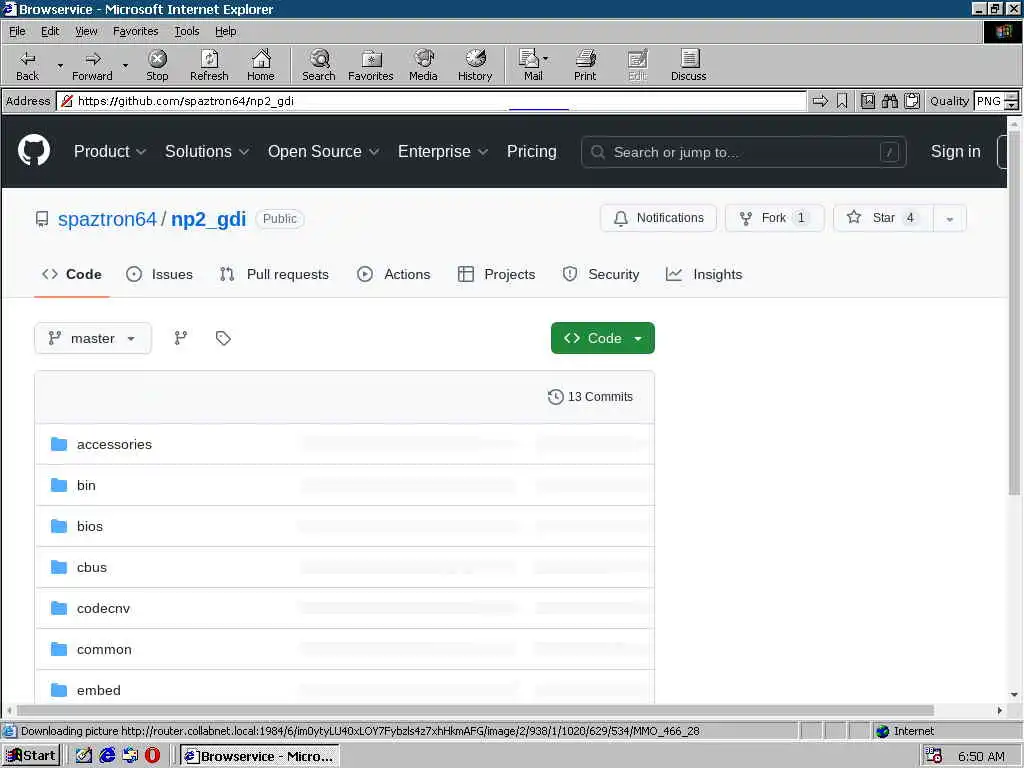The width and height of the screenshot is (1024, 768).
Task: Open the common folder
Action: click(x=104, y=650)
